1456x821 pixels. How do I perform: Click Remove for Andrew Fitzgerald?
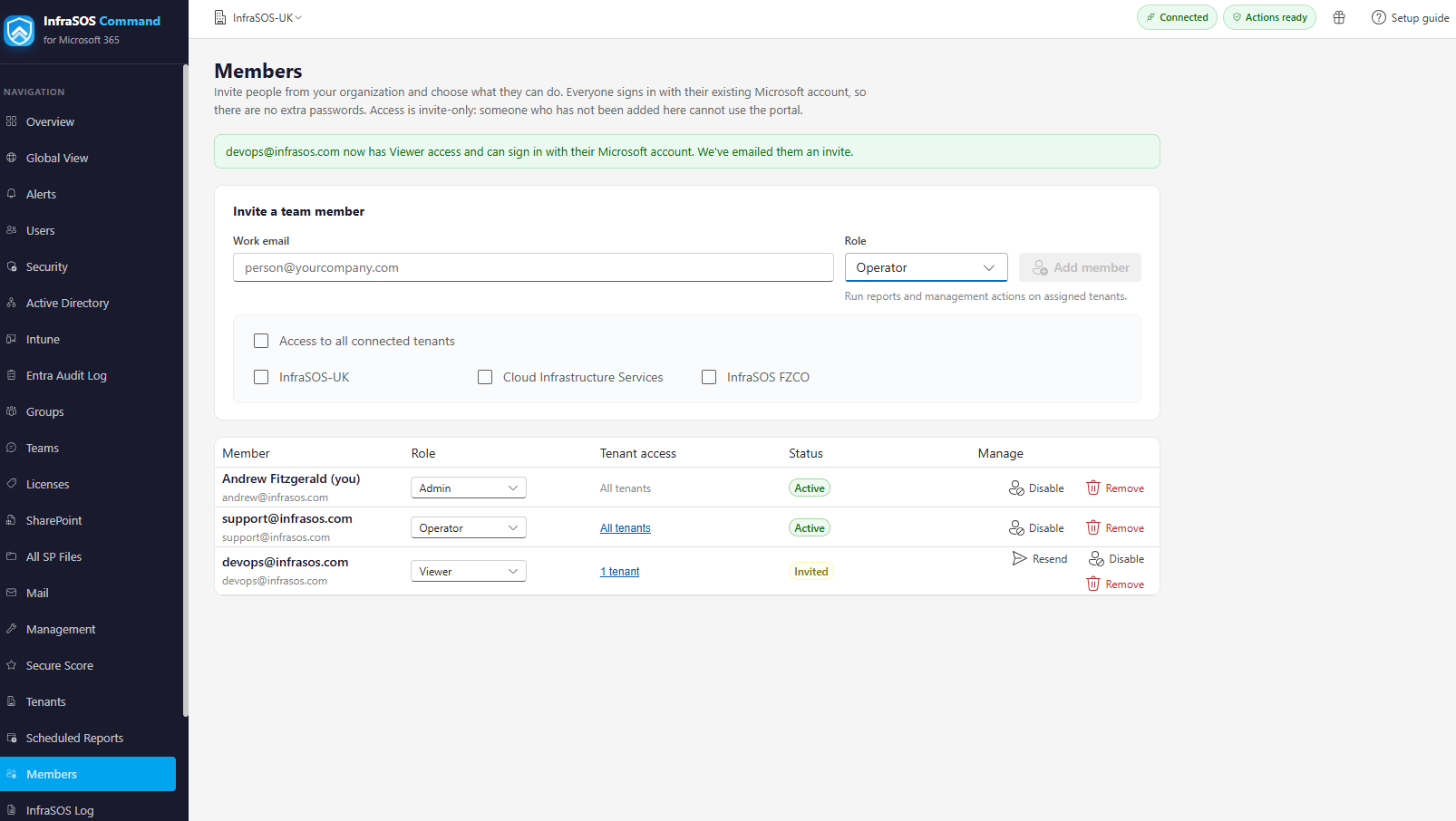coord(1115,488)
